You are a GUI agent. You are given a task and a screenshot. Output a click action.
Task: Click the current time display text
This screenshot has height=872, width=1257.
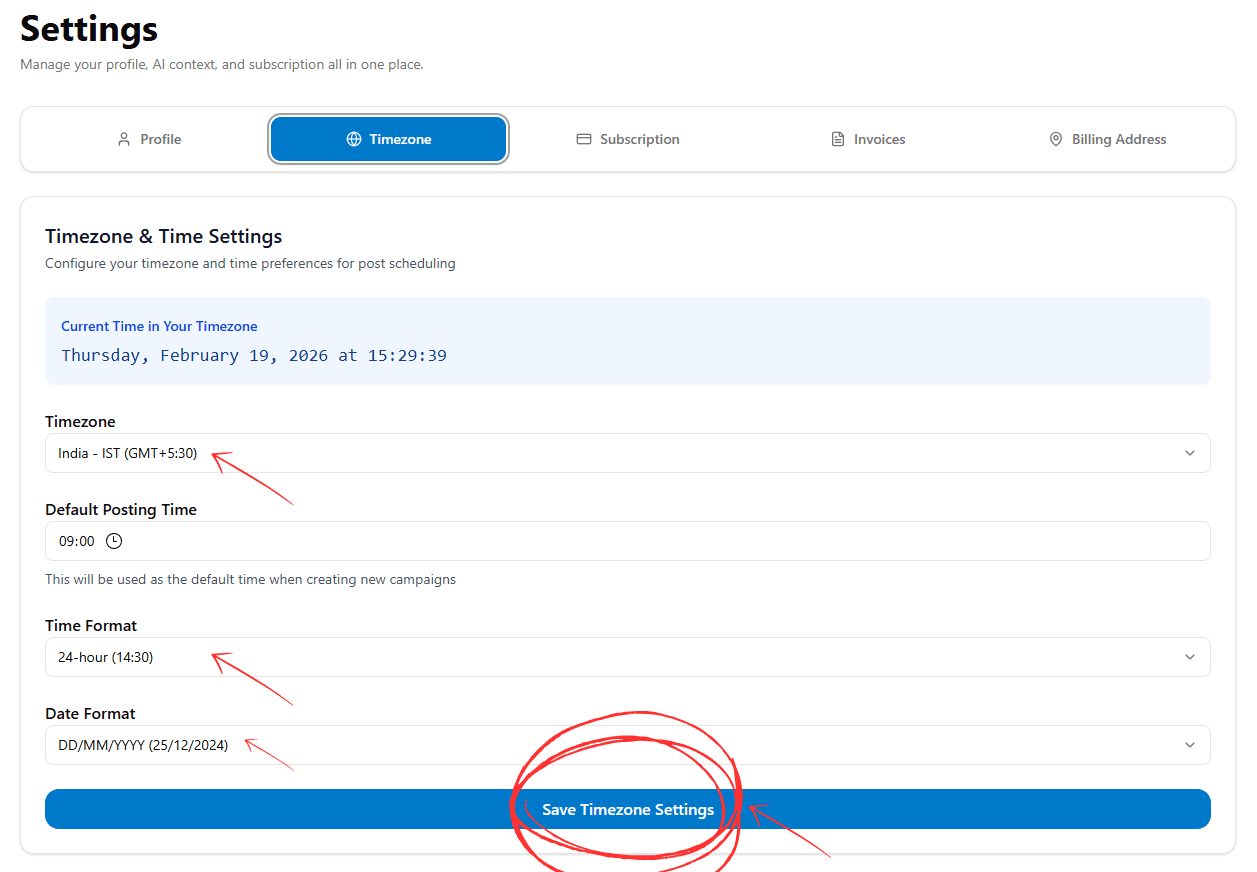(x=254, y=356)
